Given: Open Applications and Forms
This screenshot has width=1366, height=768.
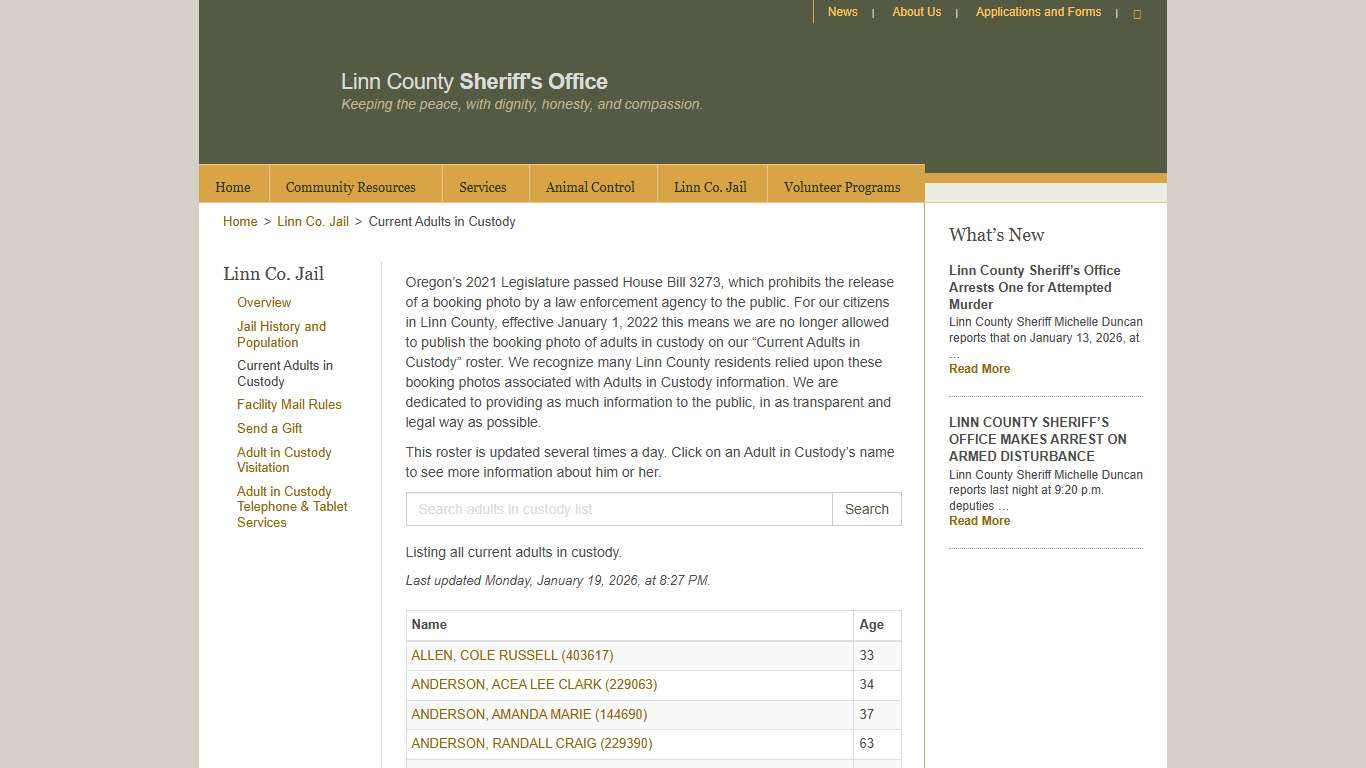Looking at the screenshot, I should [x=1038, y=12].
